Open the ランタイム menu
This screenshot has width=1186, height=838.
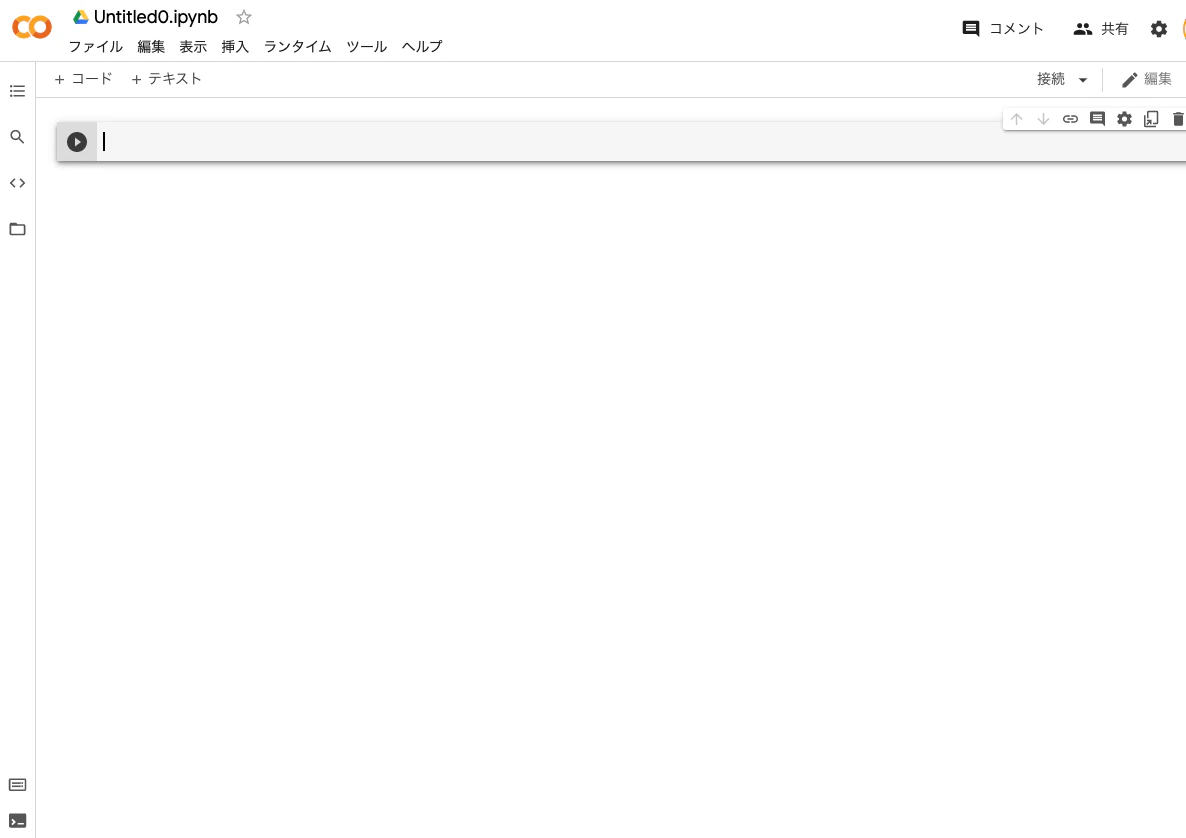point(297,46)
